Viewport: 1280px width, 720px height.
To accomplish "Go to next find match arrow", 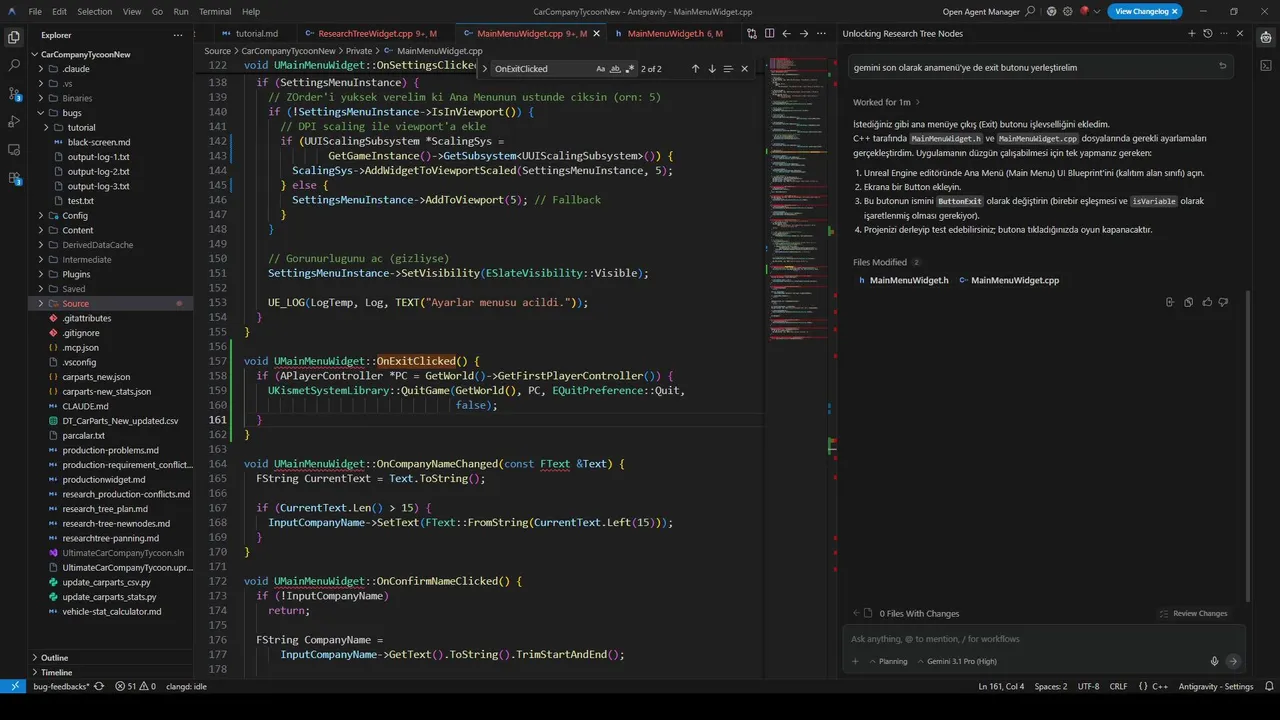I will point(712,69).
